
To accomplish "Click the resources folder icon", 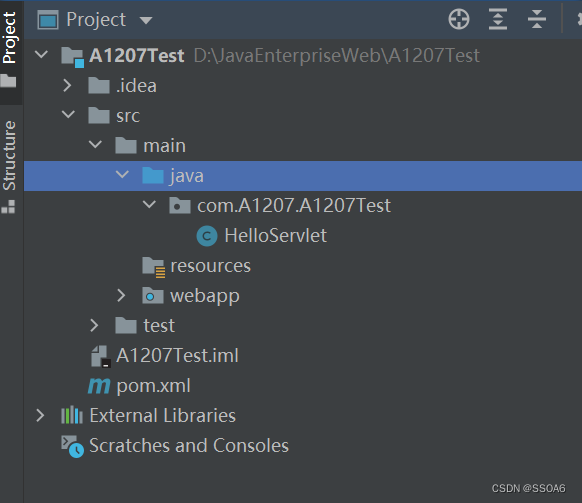I will 153,267.
